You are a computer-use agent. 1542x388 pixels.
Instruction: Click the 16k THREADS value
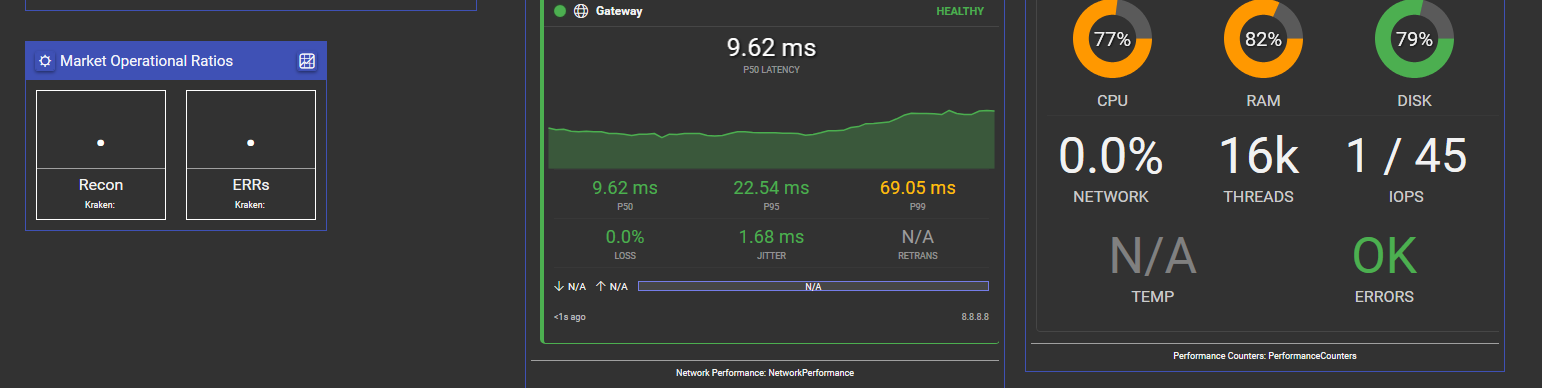pyautogui.click(x=1259, y=156)
